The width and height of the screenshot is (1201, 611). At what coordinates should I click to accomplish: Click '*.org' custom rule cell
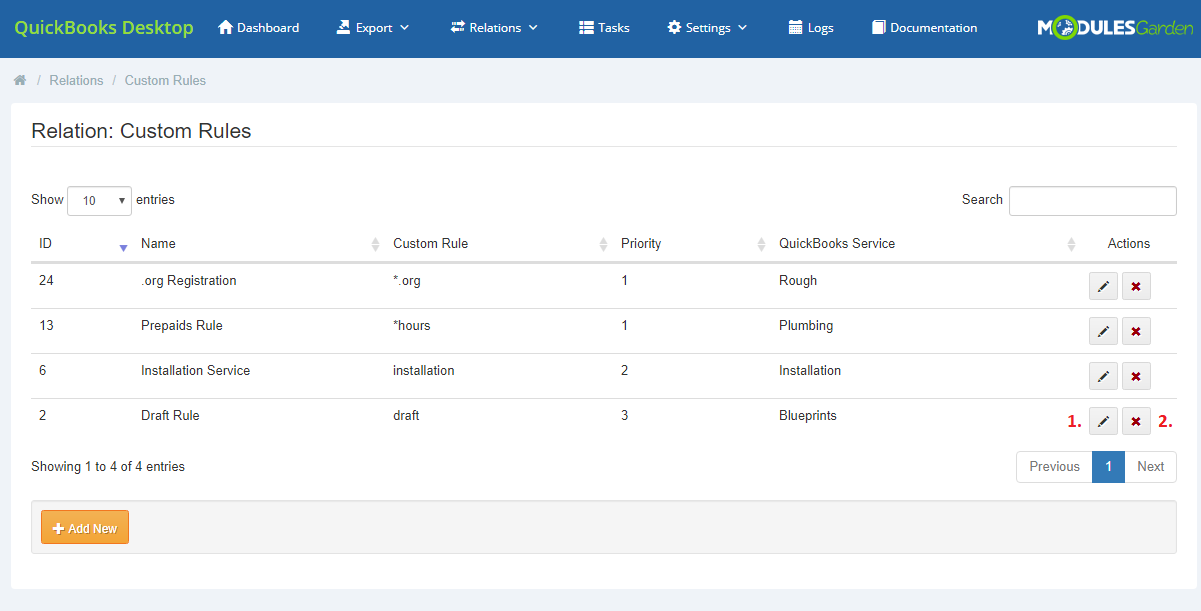pyautogui.click(x=407, y=281)
